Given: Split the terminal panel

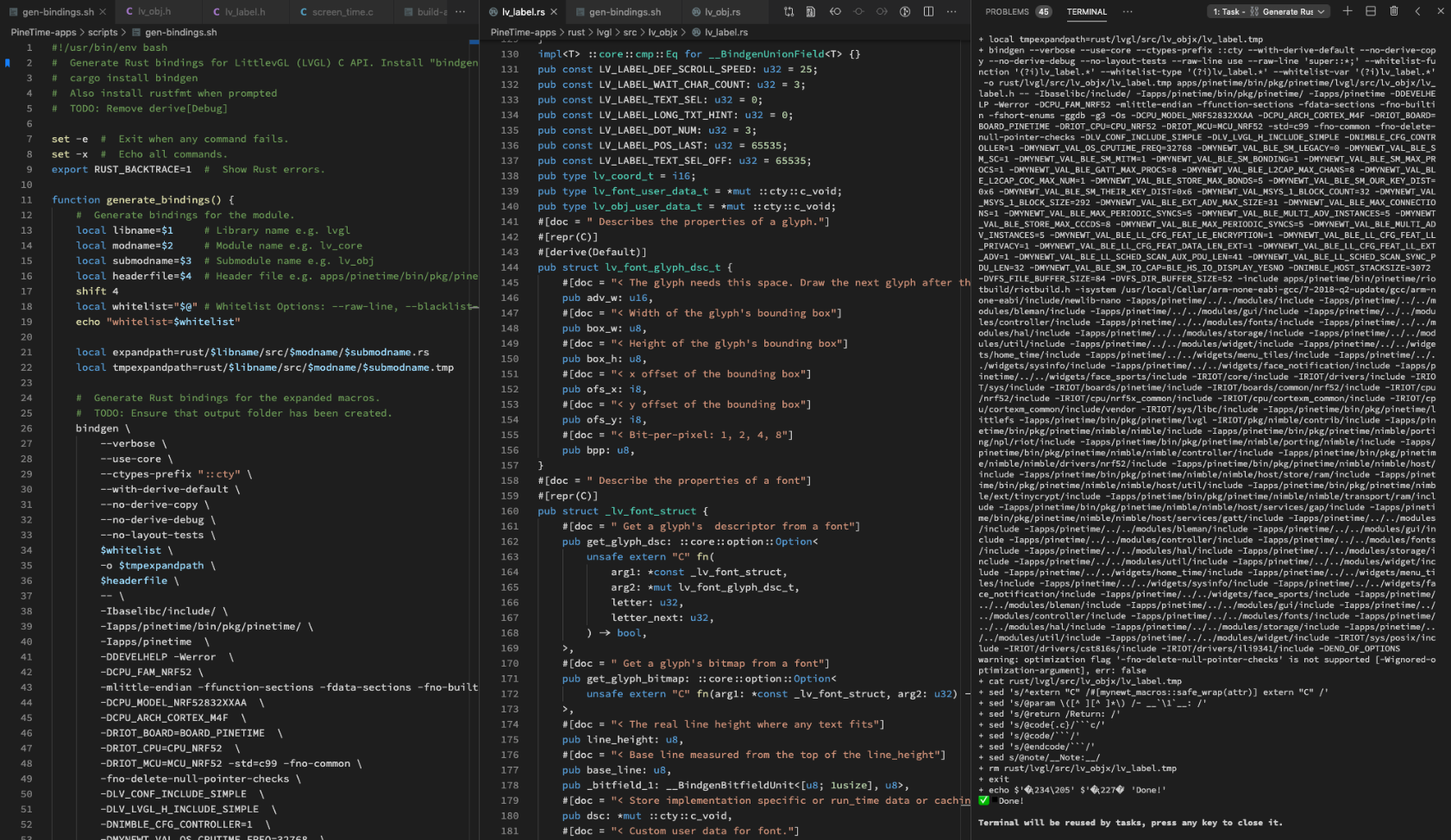Looking at the screenshot, I should tap(1371, 11).
